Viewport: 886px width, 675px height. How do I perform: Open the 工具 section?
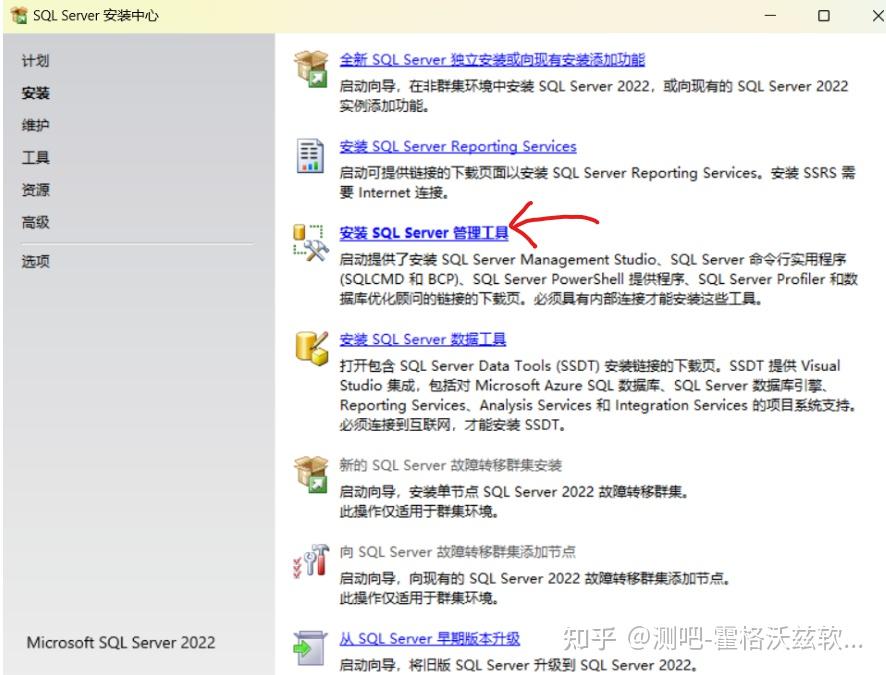point(35,157)
